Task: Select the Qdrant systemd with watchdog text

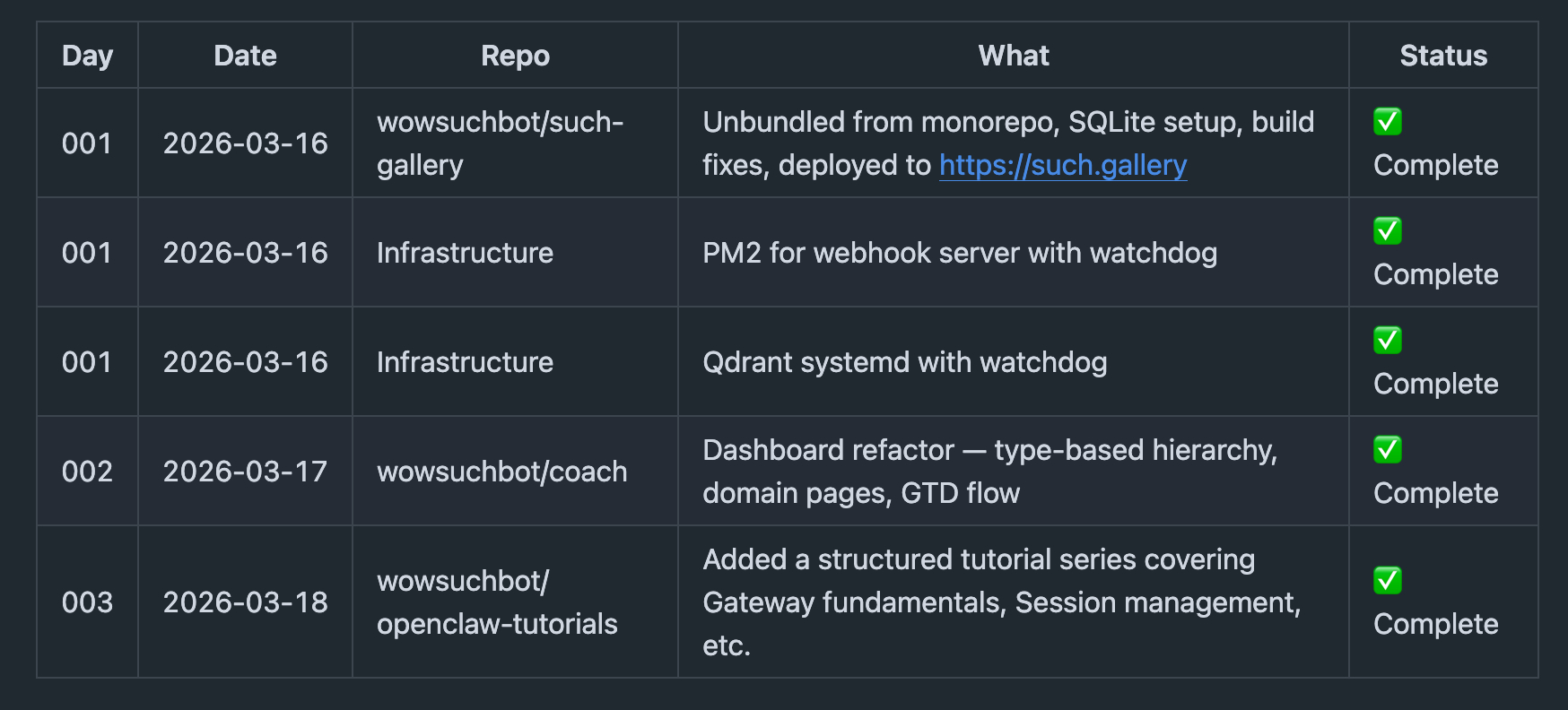Action: pyautogui.click(x=904, y=362)
